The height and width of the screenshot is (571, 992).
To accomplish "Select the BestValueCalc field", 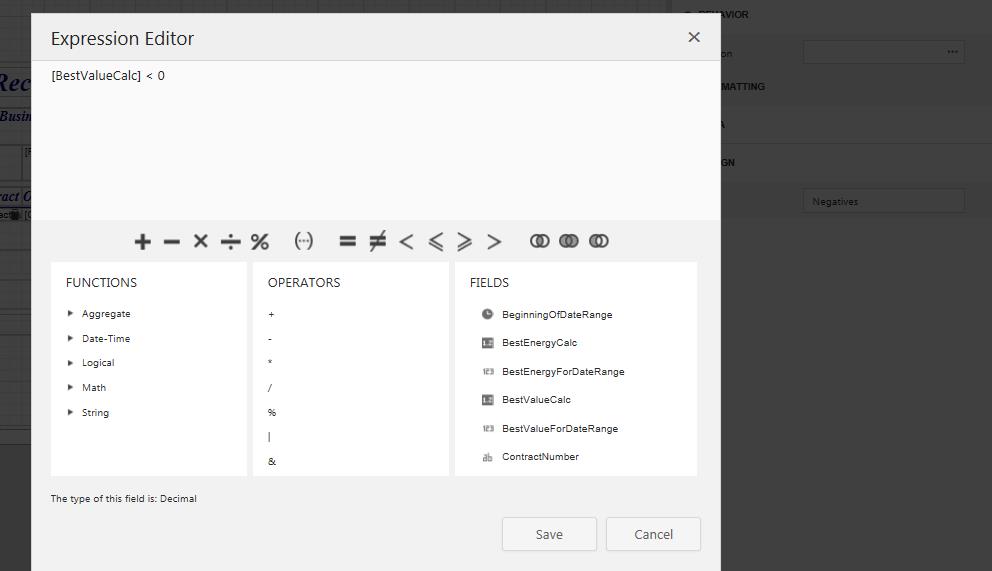I will point(536,400).
